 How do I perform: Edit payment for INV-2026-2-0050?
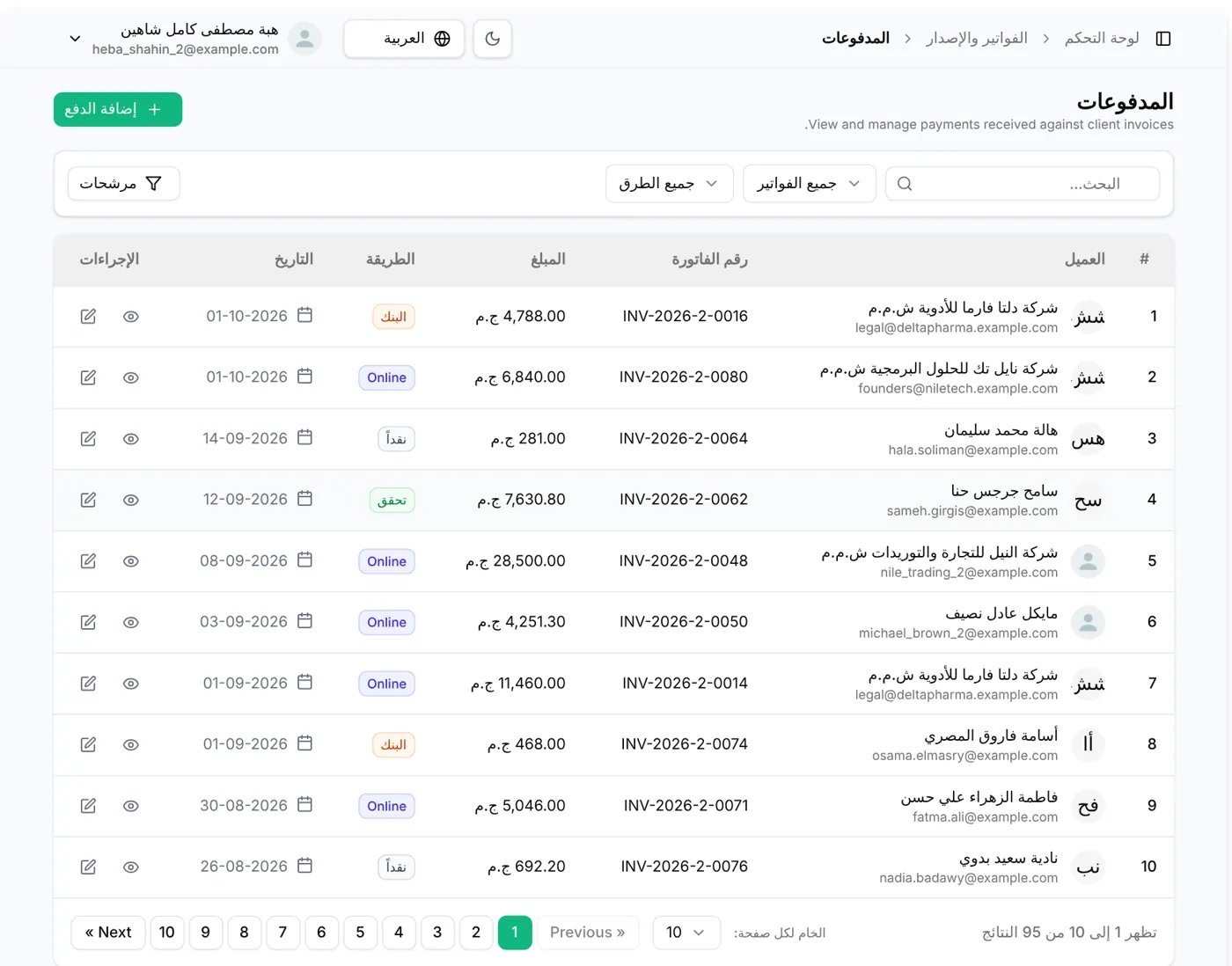[x=88, y=622]
